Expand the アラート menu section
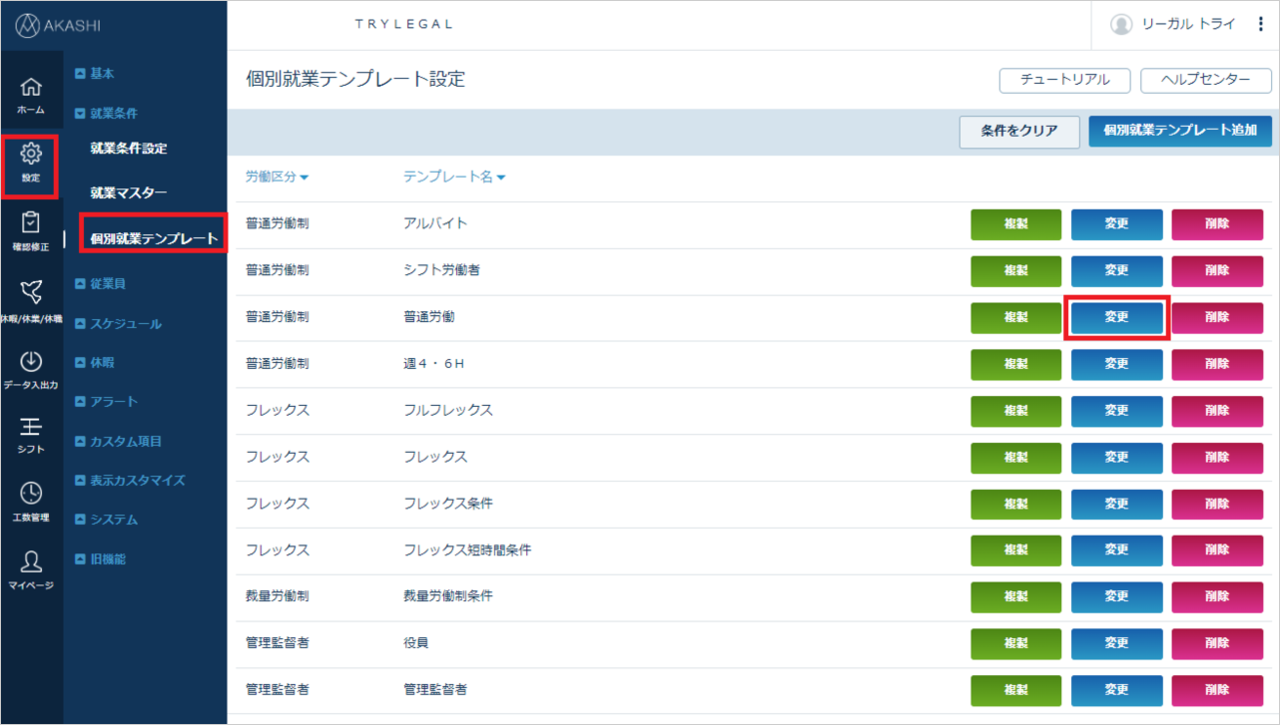Image resolution: width=1280 pixels, height=725 pixels. coord(107,402)
